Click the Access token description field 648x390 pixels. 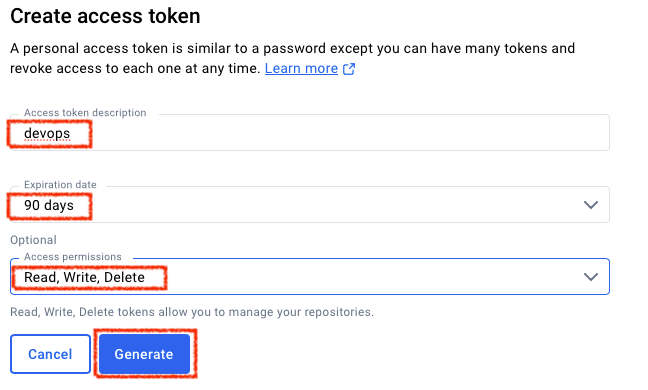click(310, 133)
